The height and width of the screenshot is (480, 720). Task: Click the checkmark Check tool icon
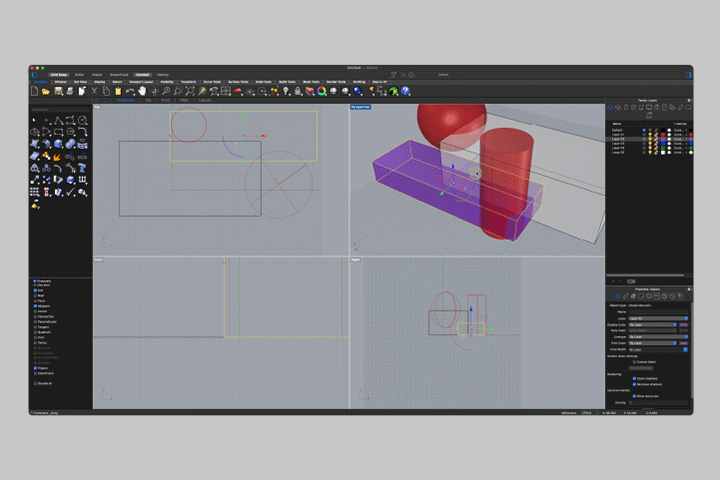click(x=70, y=192)
